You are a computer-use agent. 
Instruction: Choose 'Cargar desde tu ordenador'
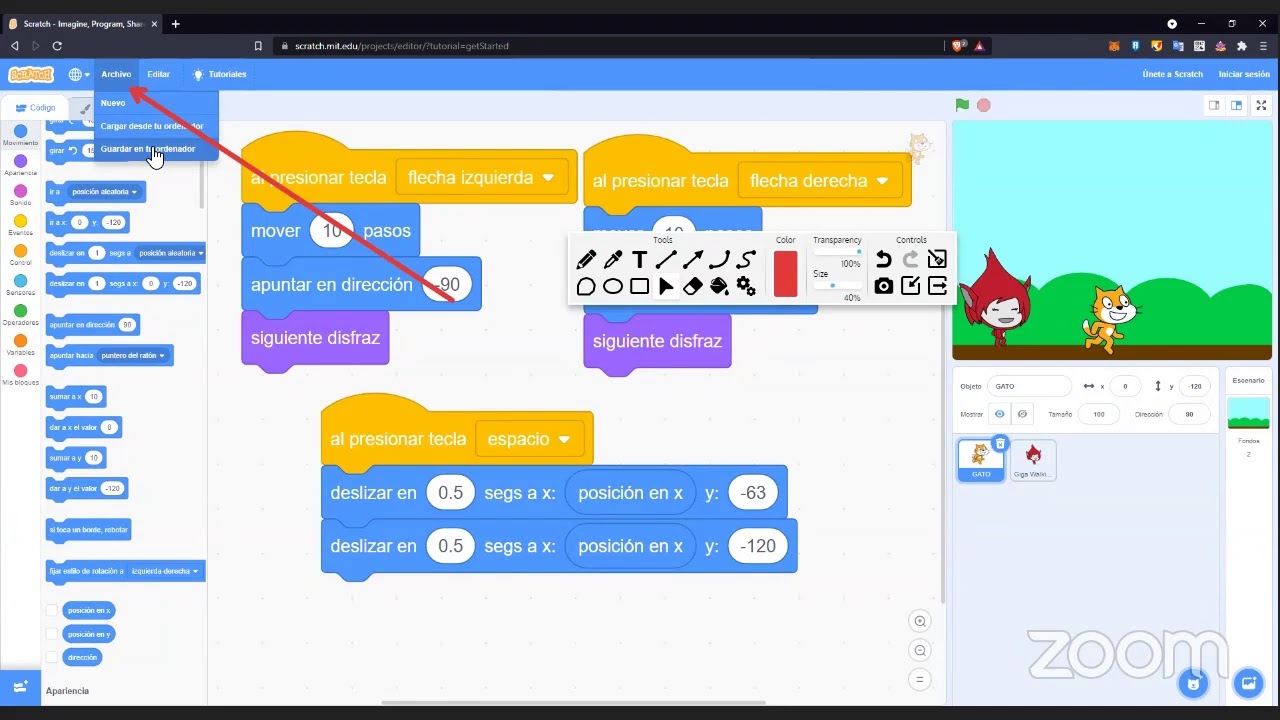coord(156,126)
